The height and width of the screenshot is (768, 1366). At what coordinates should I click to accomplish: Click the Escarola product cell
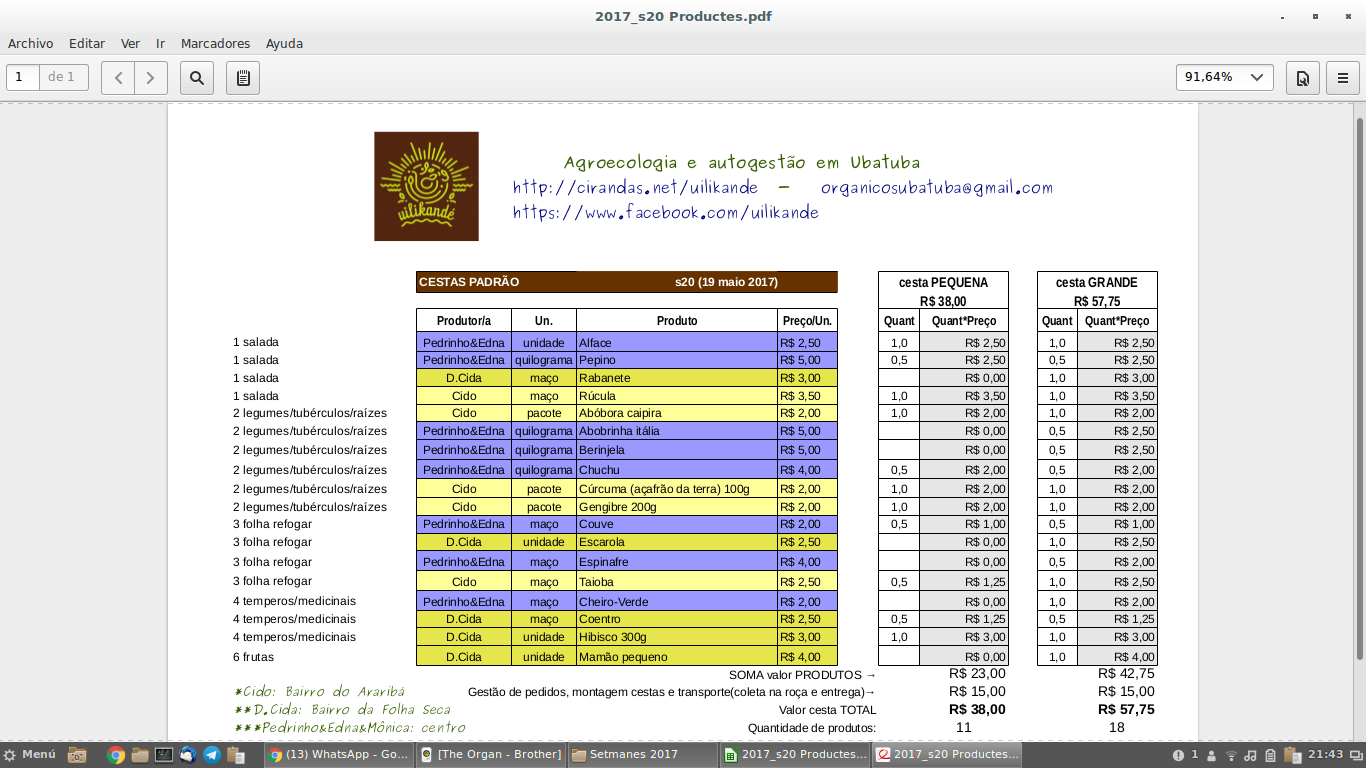(677, 542)
